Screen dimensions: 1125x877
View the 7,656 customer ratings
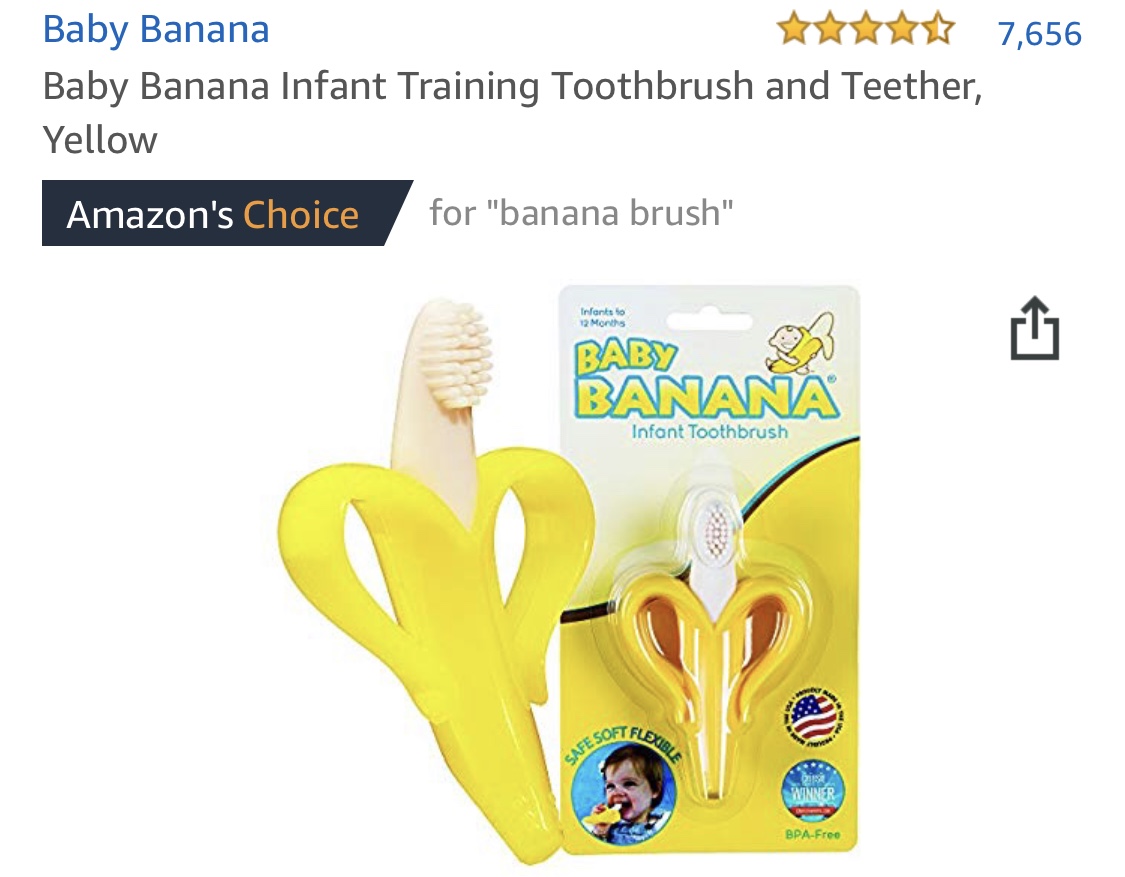[1040, 34]
